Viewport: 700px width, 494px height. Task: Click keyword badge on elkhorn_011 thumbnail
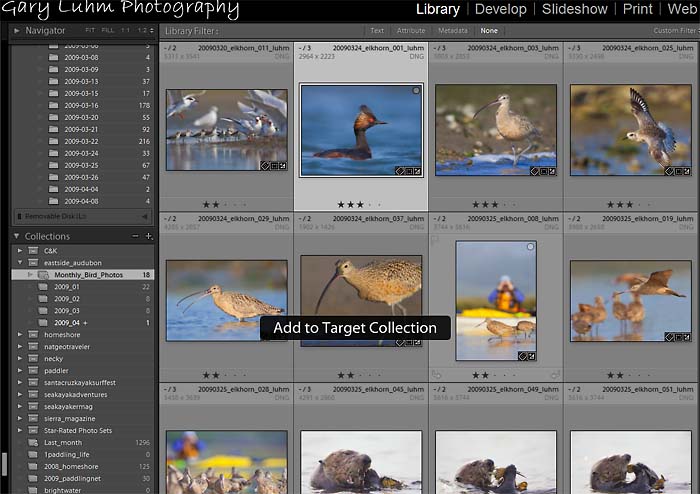265,166
